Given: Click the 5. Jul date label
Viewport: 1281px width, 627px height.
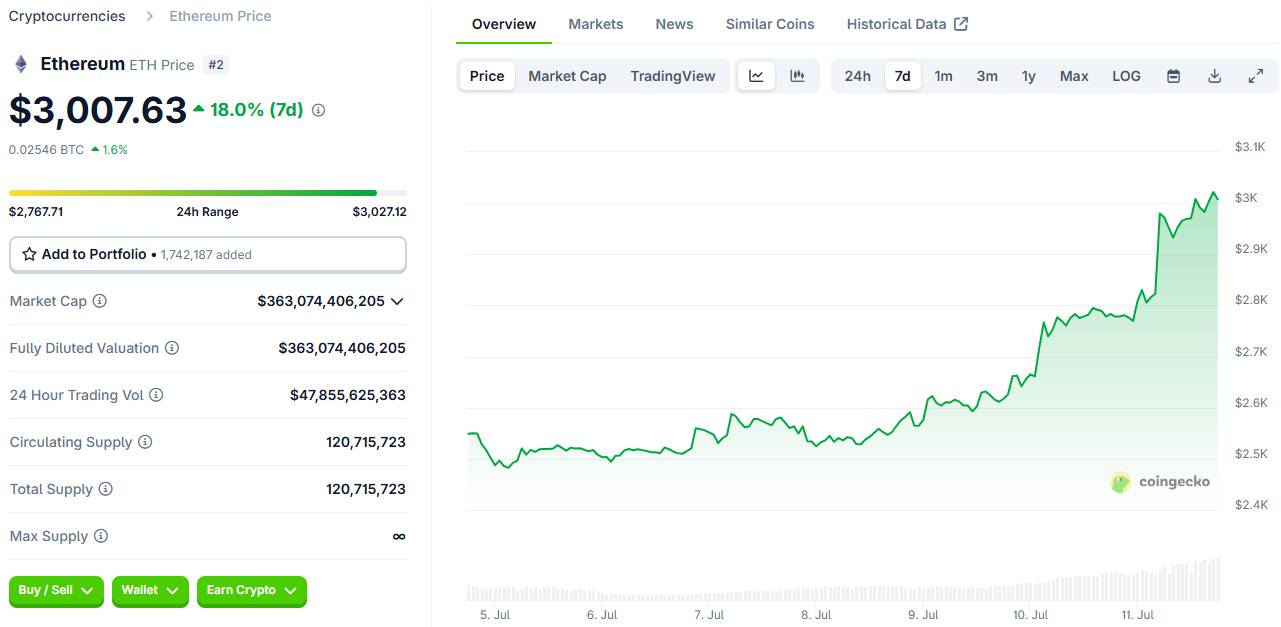Looking at the screenshot, I should [x=495, y=615].
